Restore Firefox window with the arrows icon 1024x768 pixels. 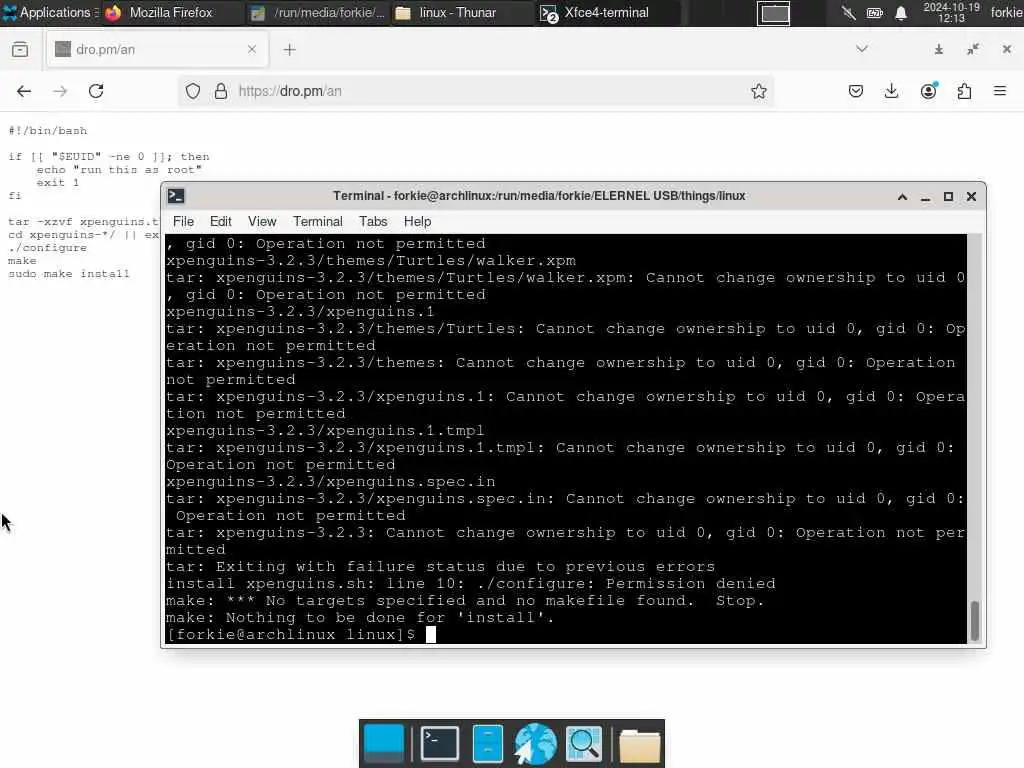click(973, 49)
